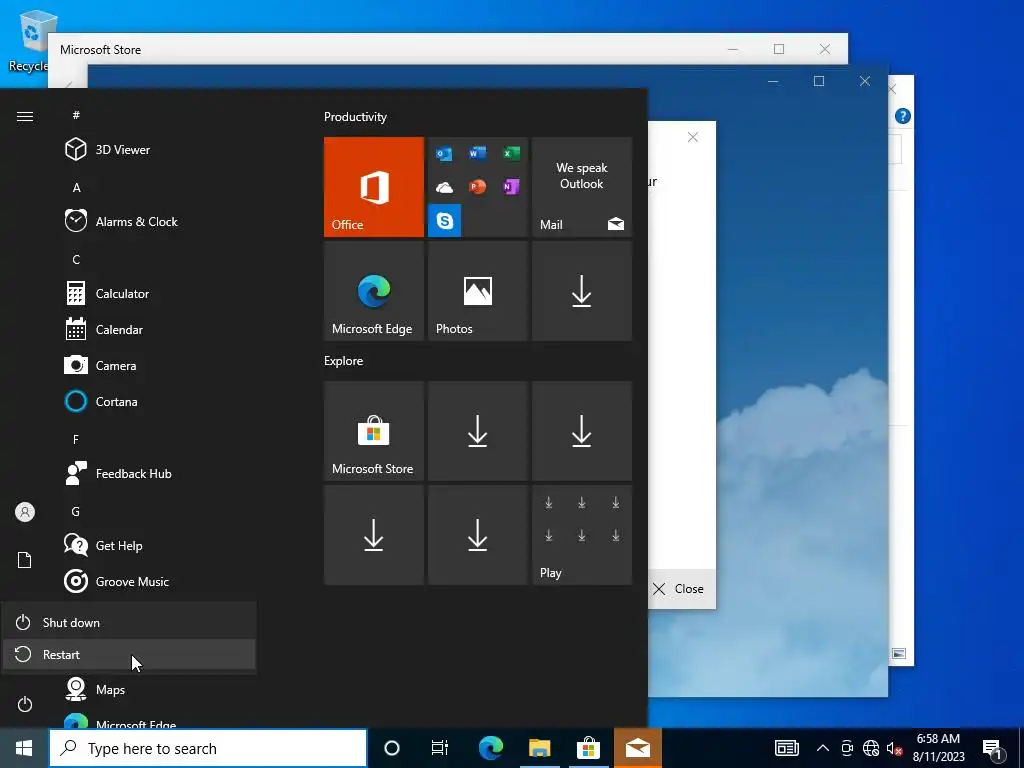Open the Play folder tile

(x=582, y=535)
